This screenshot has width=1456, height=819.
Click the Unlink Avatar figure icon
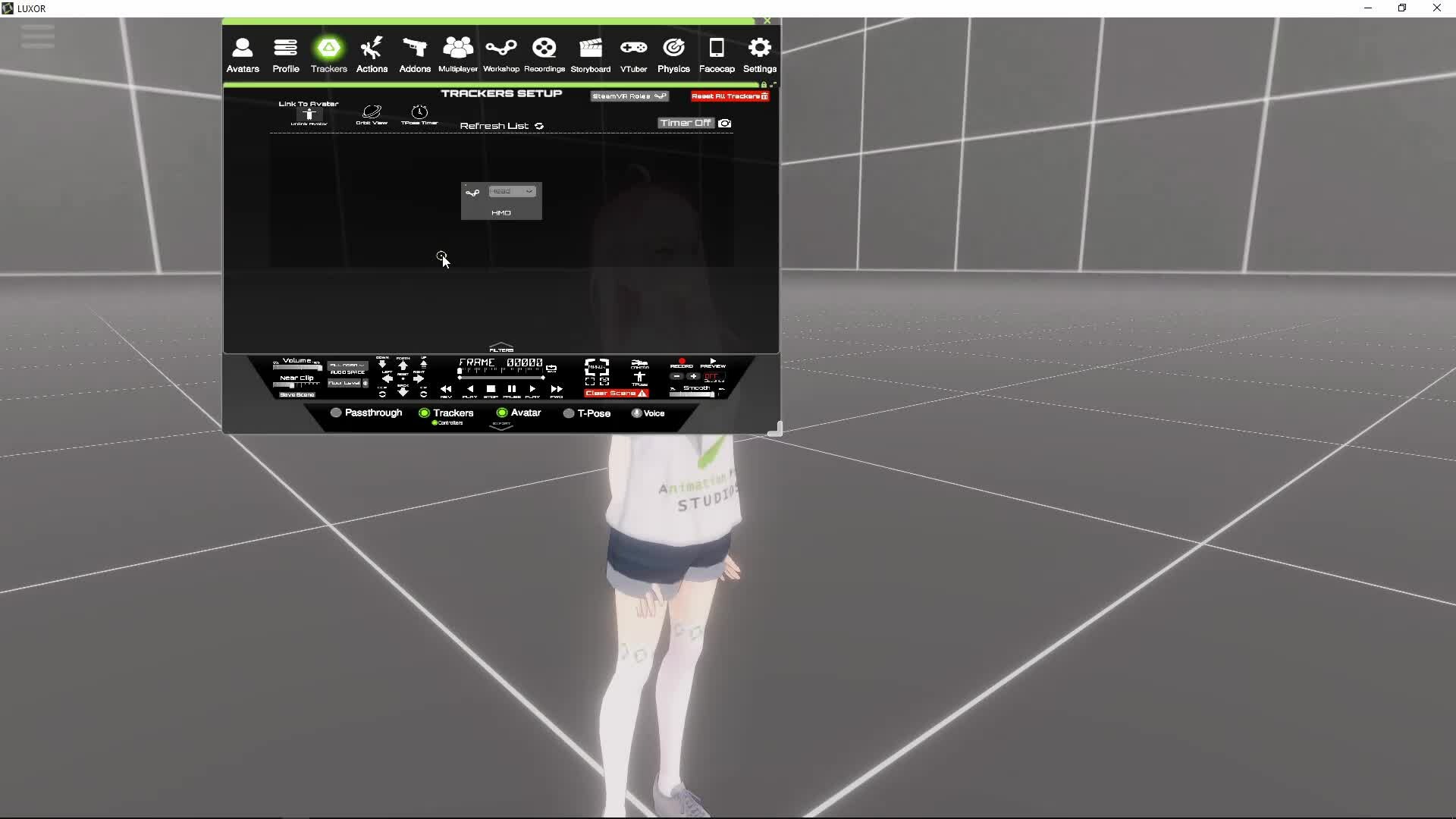point(309,115)
